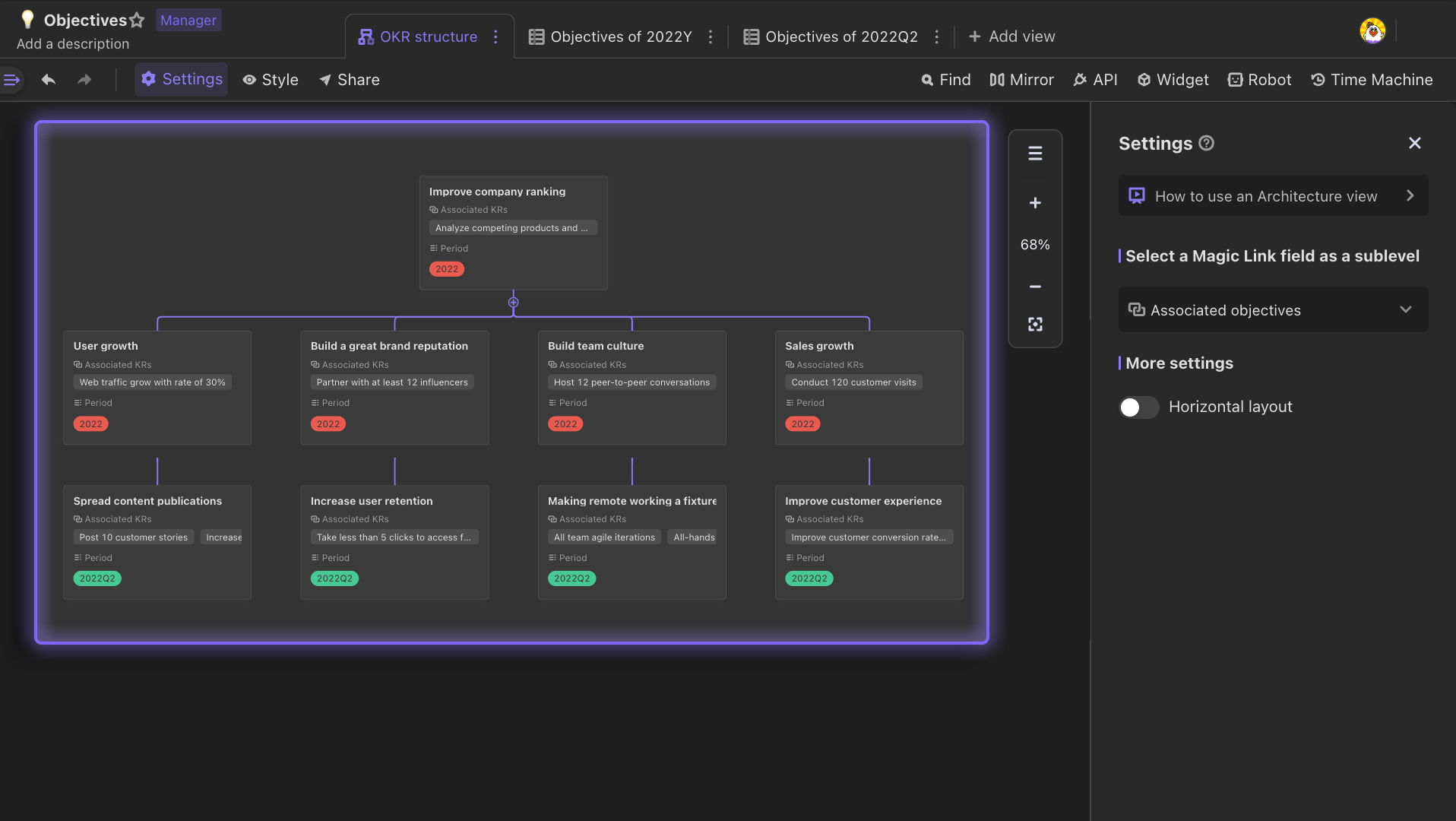Click Web traffic grow with rate of 30% tag
The width and height of the screenshot is (1456, 821).
[x=152, y=382]
